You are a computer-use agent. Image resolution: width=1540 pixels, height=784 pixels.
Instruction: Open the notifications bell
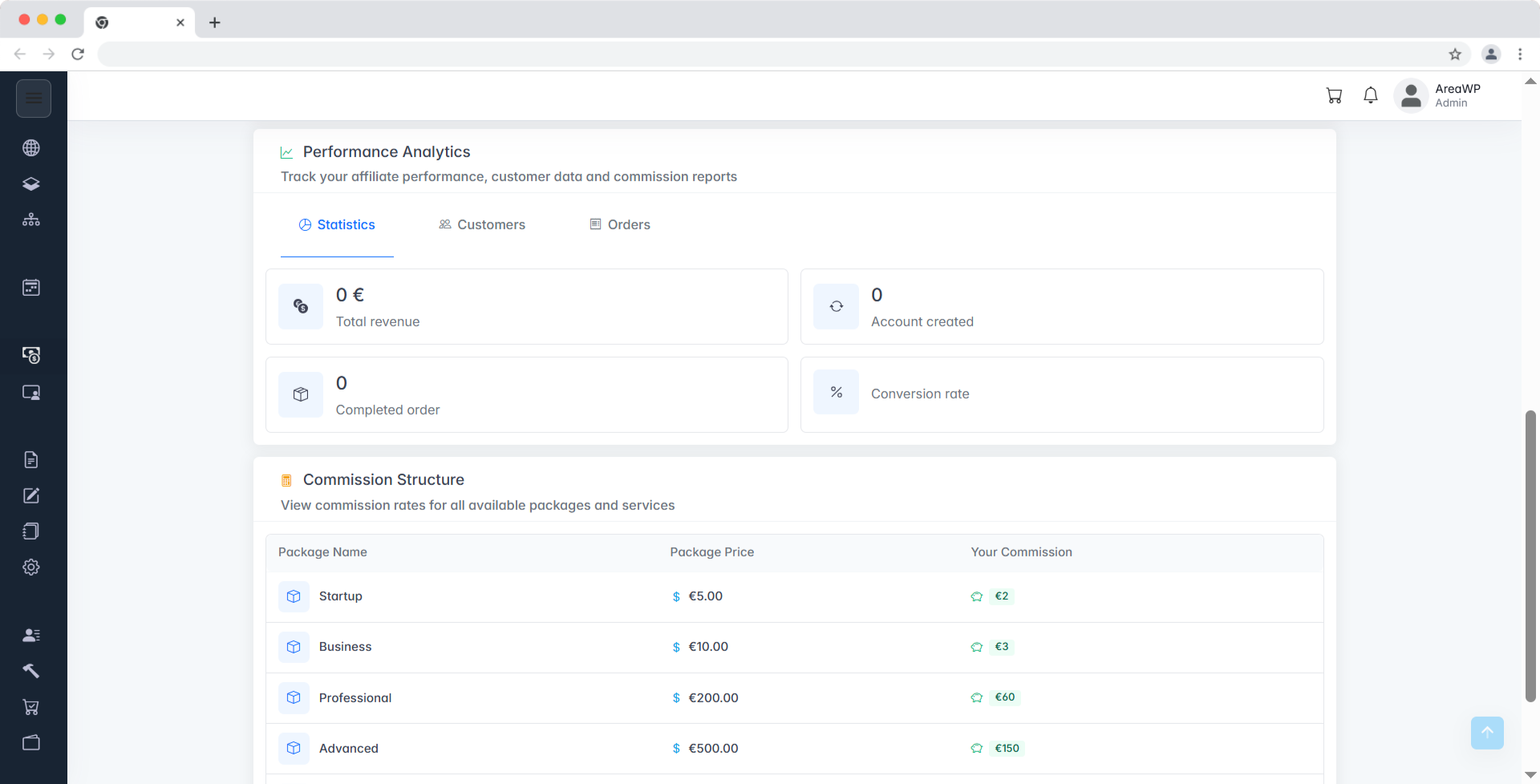(x=1371, y=96)
